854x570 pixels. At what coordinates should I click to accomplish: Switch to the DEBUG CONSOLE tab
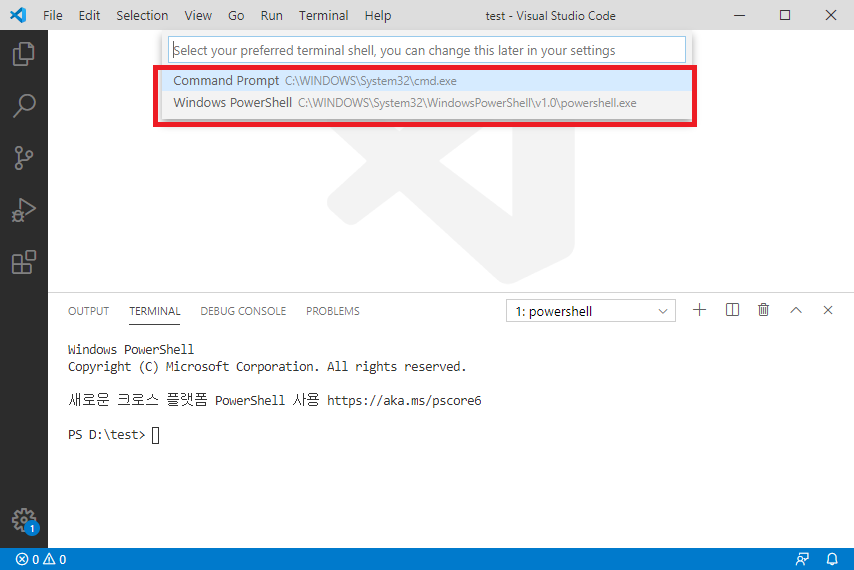tap(243, 311)
